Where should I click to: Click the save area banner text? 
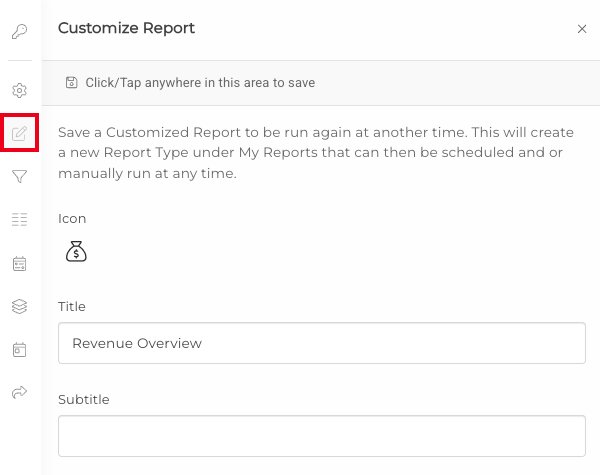[200, 83]
